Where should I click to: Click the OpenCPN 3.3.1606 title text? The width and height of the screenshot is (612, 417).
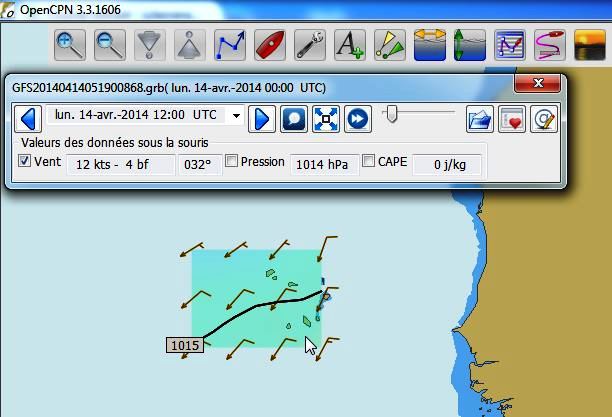pyautogui.click(x=70, y=9)
